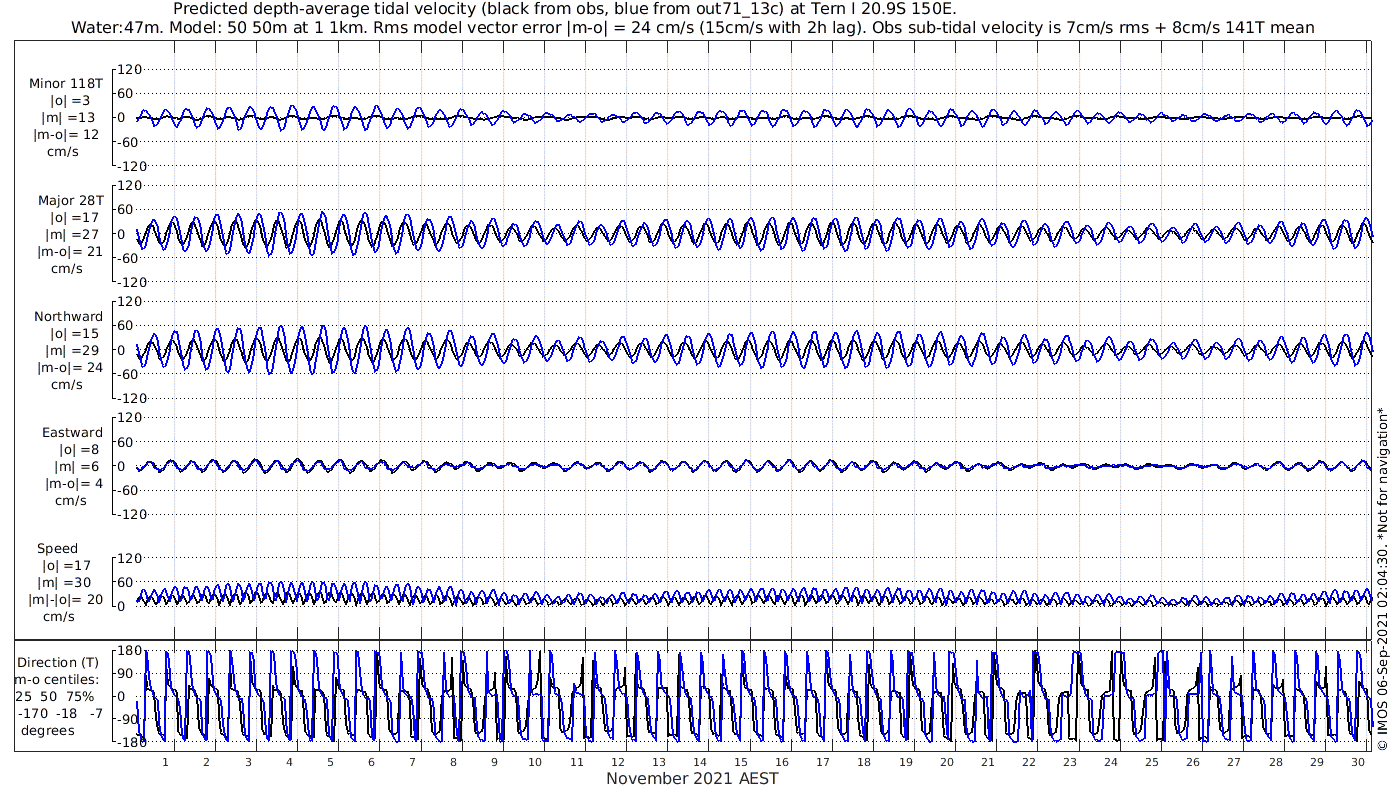
Task: Click '|m-o|= 24' under Northward
Action: [68, 367]
